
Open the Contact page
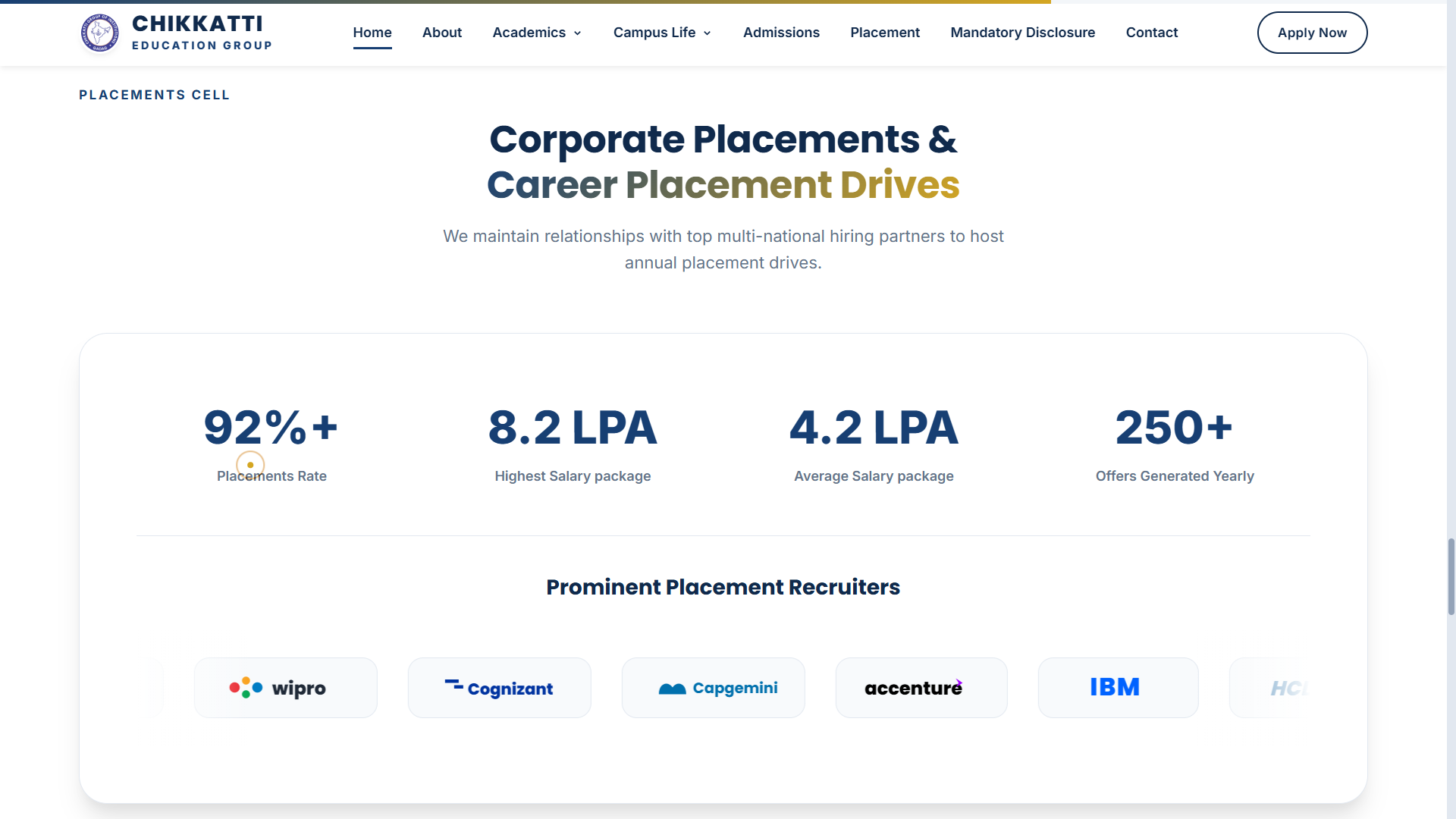pyautogui.click(x=1151, y=33)
